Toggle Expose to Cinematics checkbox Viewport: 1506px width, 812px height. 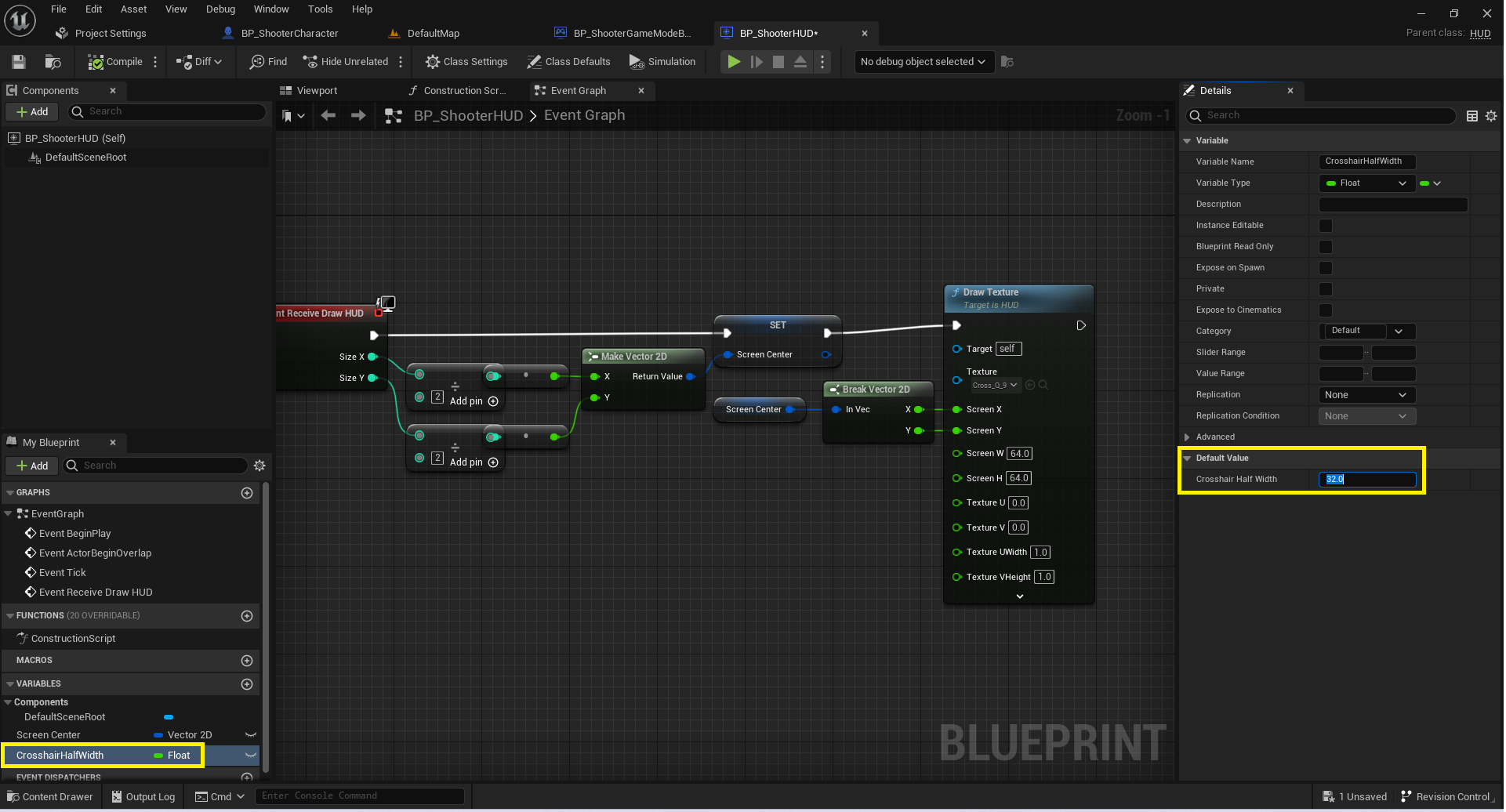coord(1326,310)
